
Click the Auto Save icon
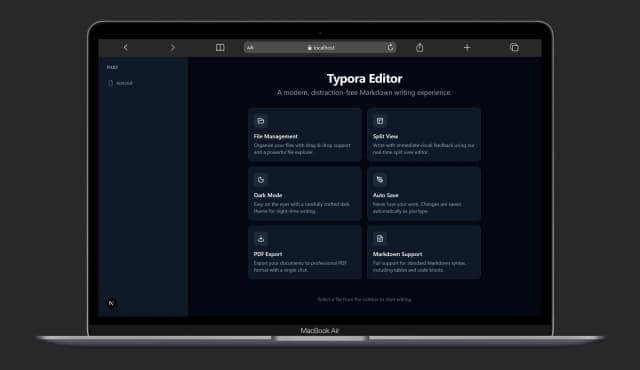click(380, 179)
